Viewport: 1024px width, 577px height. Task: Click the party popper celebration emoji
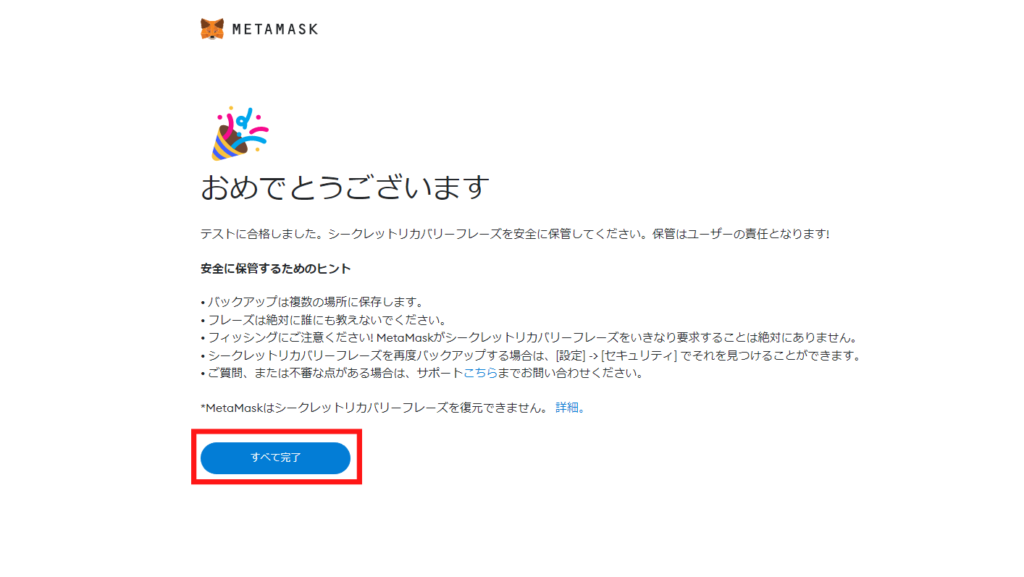pos(240,133)
